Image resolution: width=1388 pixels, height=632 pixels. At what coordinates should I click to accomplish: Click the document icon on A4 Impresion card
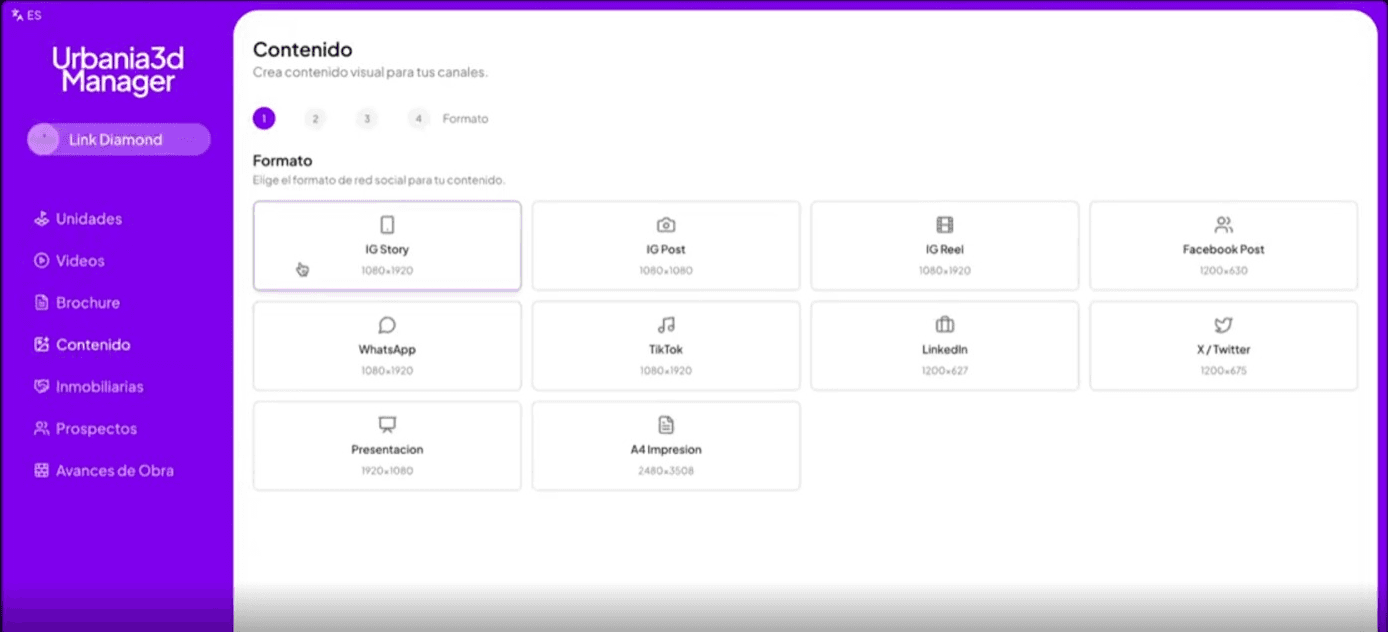(x=666, y=425)
